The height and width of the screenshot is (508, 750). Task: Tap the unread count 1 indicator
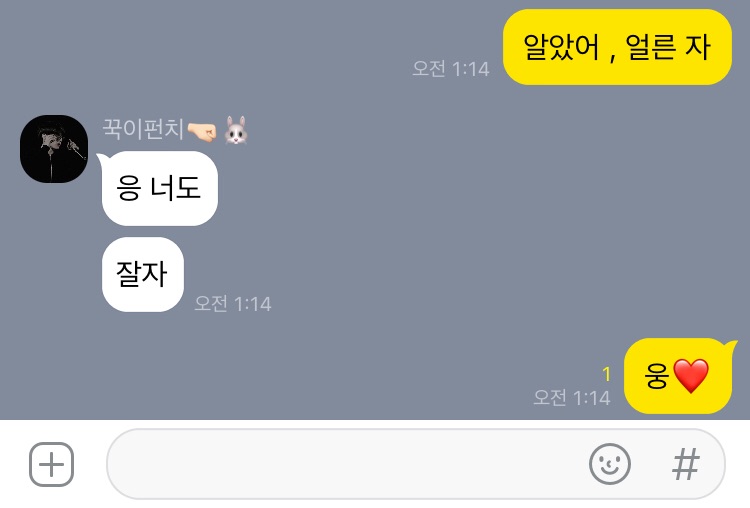[x=607, y=374]
